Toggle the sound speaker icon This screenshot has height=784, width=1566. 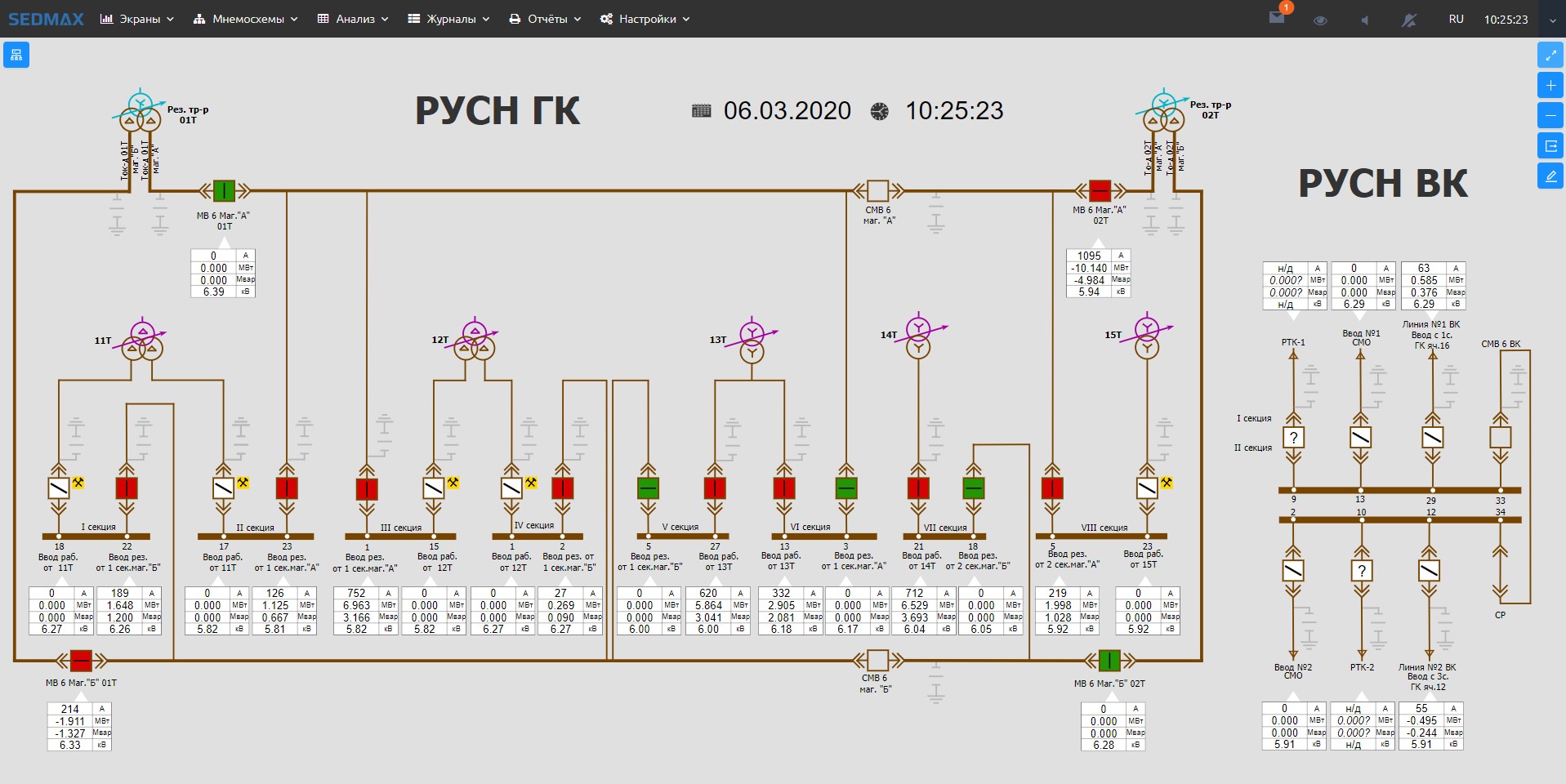click(1363, 20)
